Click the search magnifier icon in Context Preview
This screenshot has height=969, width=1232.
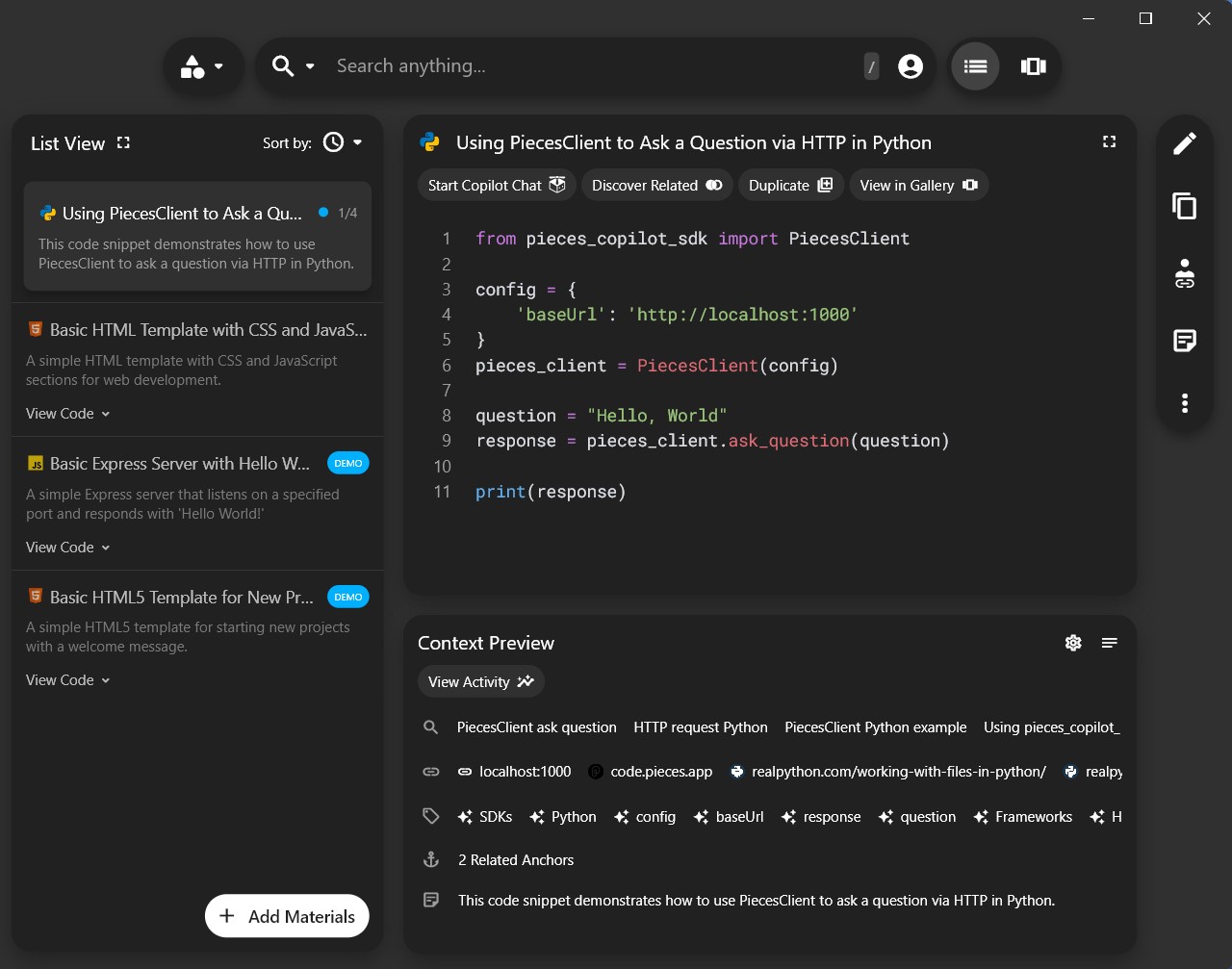pyautogui.click(x=431, y=727)
